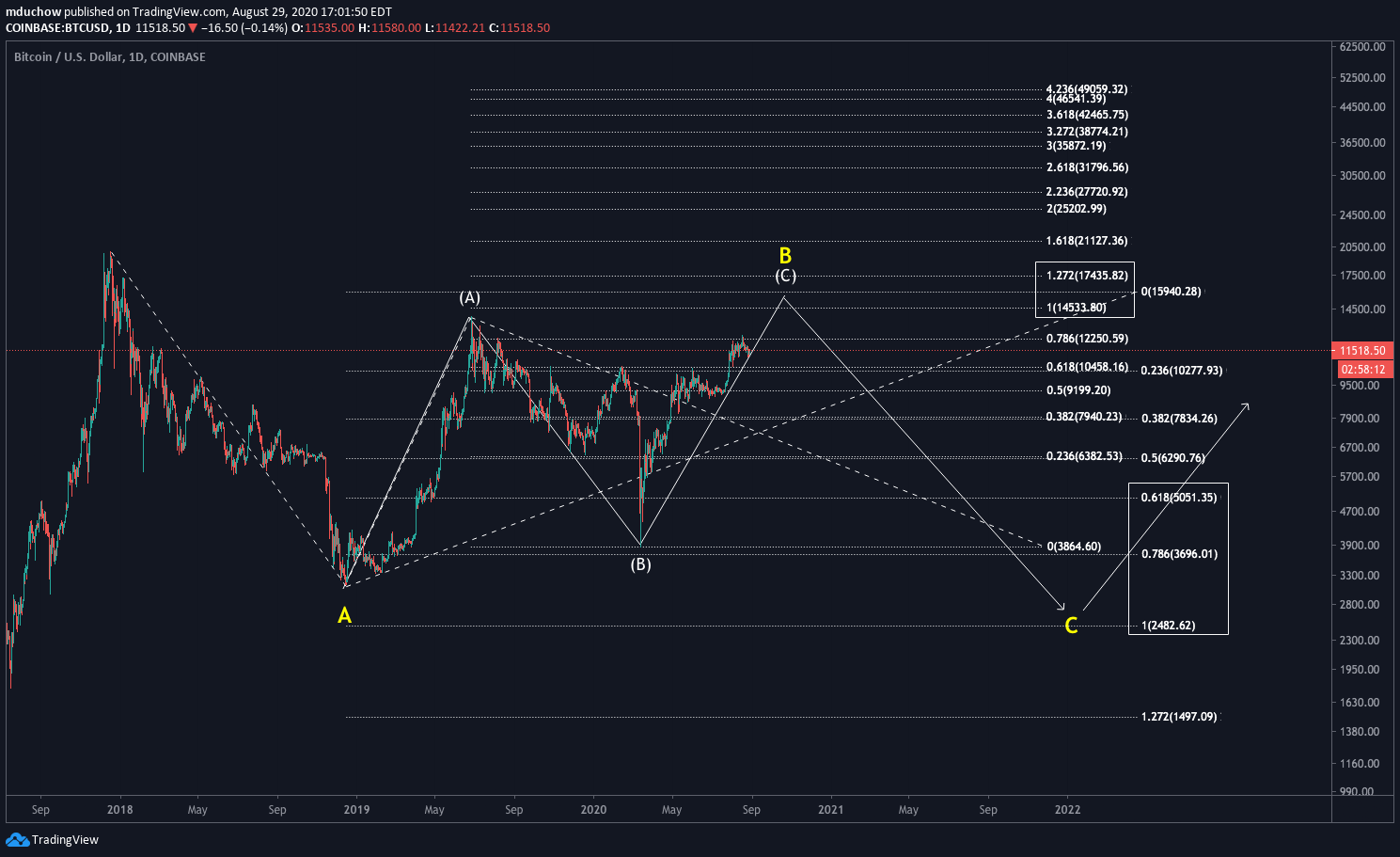Screen dimensions: 1400x857
Task: Click the close value C:11518.50
Action: pyautogui.click(x=519, y=28)
